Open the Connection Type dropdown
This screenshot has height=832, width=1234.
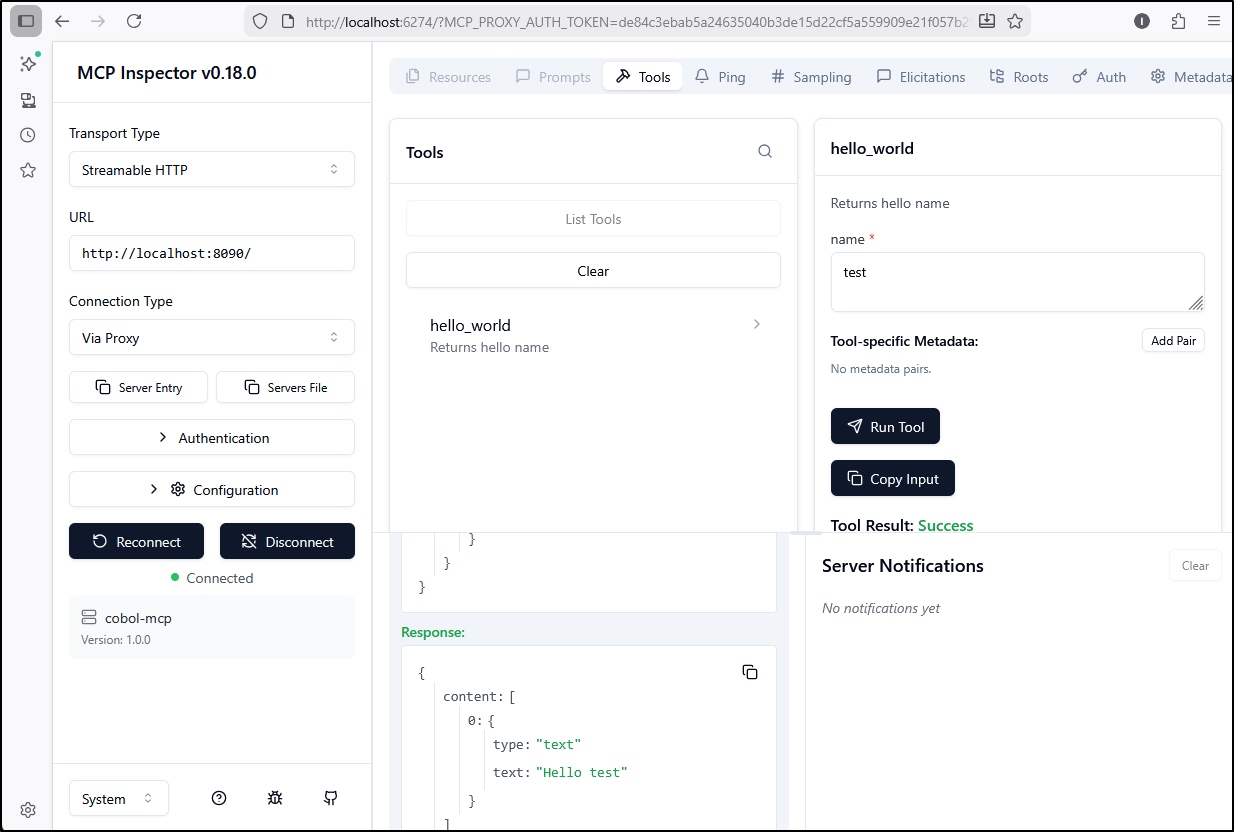(212, 338)
